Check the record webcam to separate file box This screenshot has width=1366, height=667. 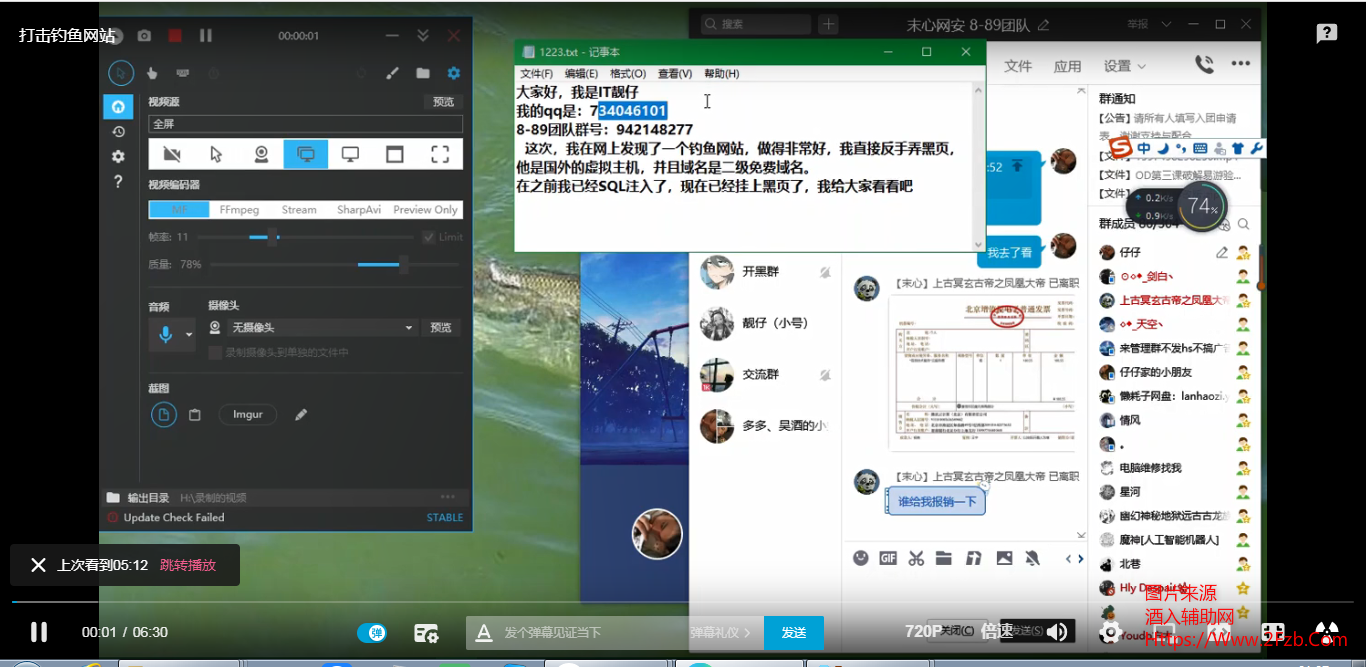click(215, 352)
